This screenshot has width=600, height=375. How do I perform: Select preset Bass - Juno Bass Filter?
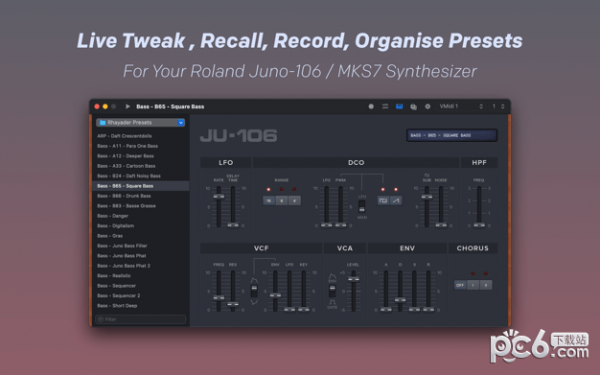(x=140, y=246)
